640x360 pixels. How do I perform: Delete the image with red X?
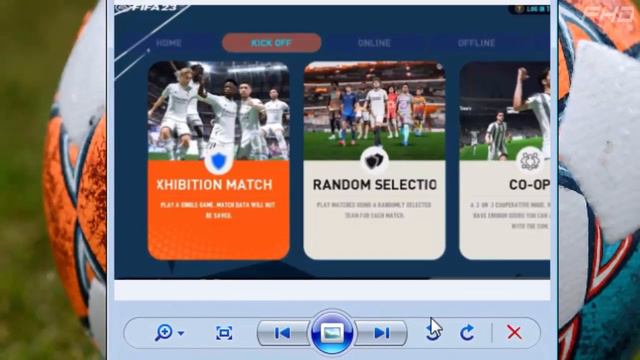pyautogui.click(x=514, y=333)
